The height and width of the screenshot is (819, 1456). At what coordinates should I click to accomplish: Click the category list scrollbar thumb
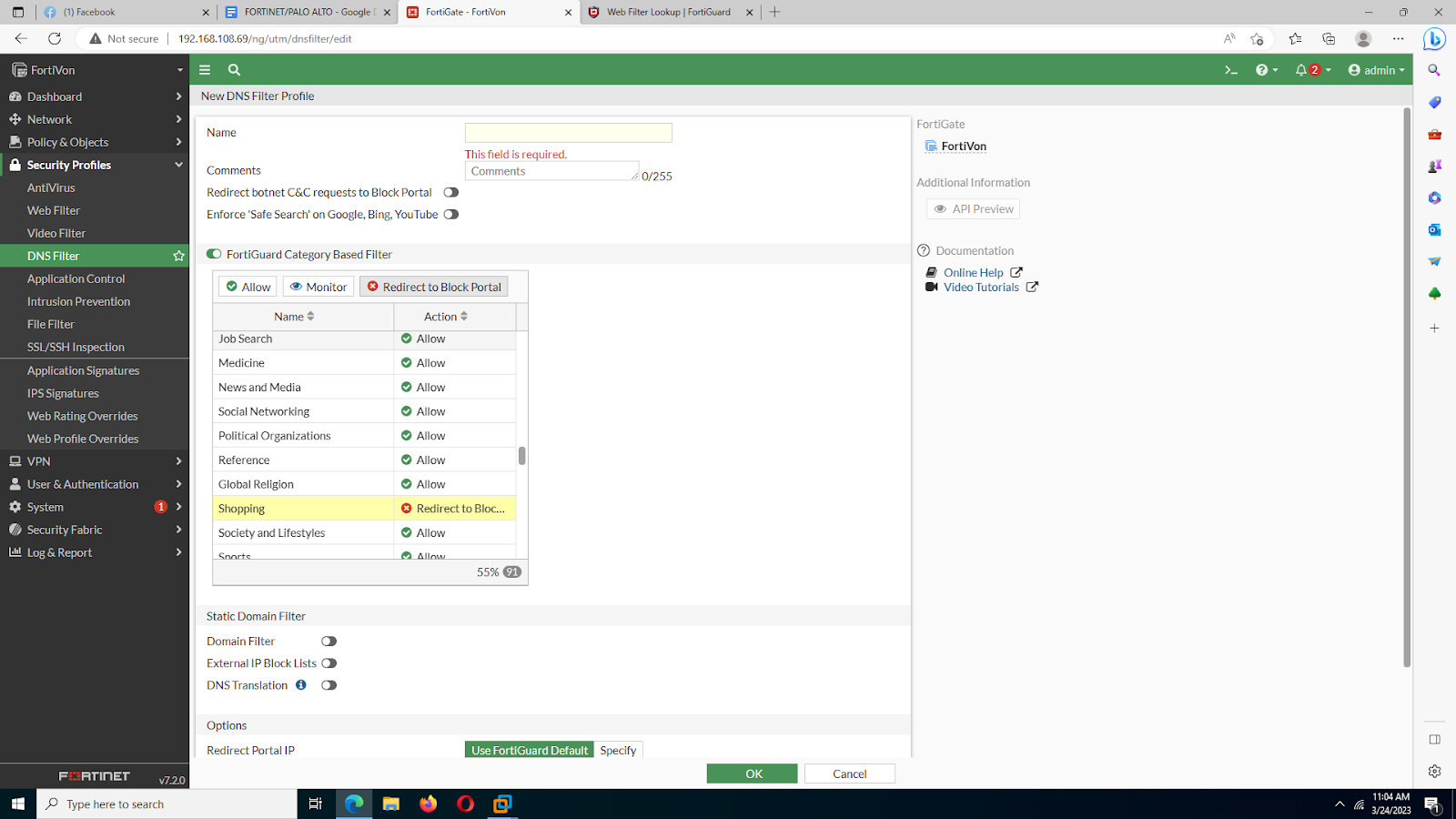point(522,455)
